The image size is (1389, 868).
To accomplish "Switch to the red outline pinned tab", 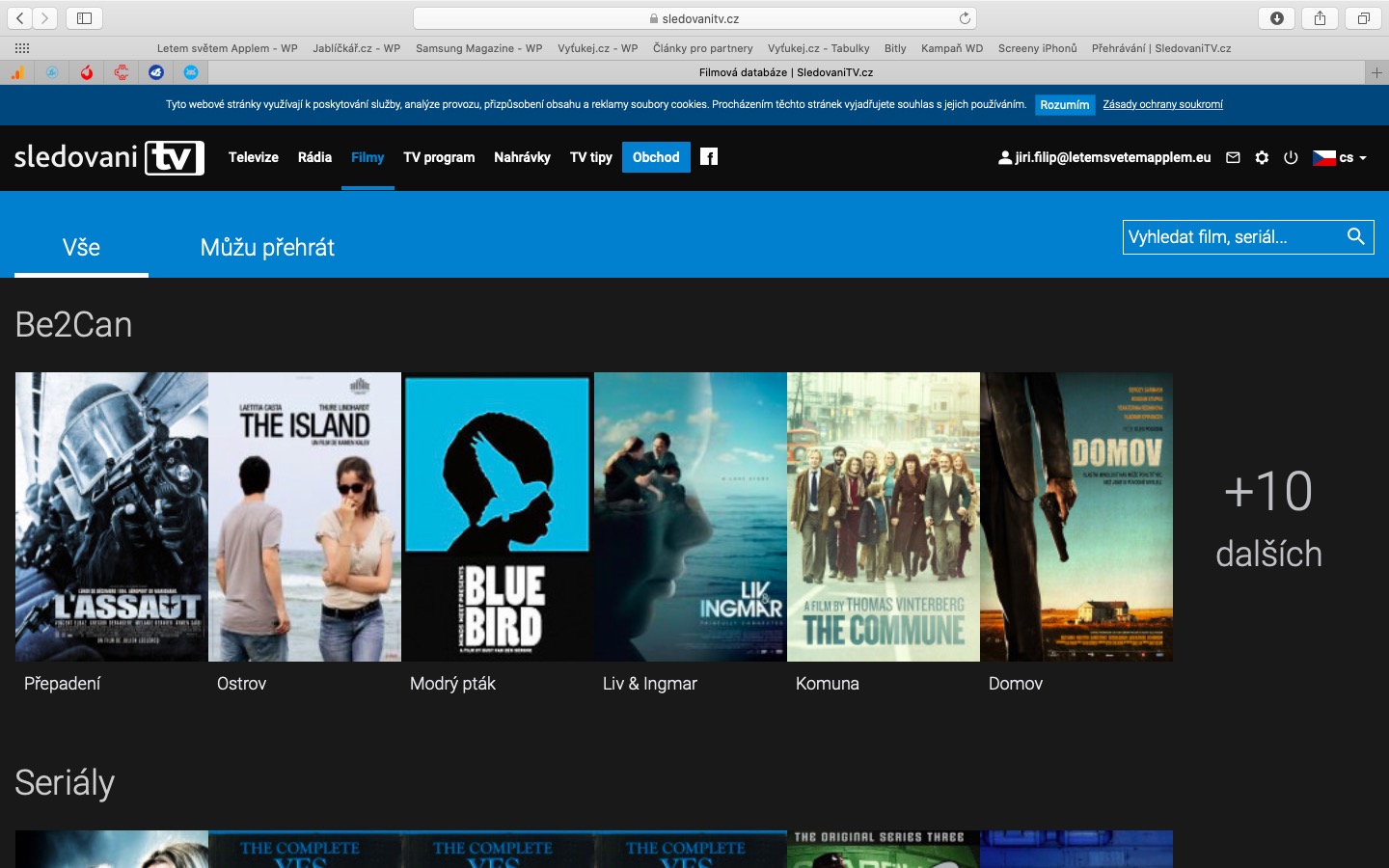I will coord(122,72).
